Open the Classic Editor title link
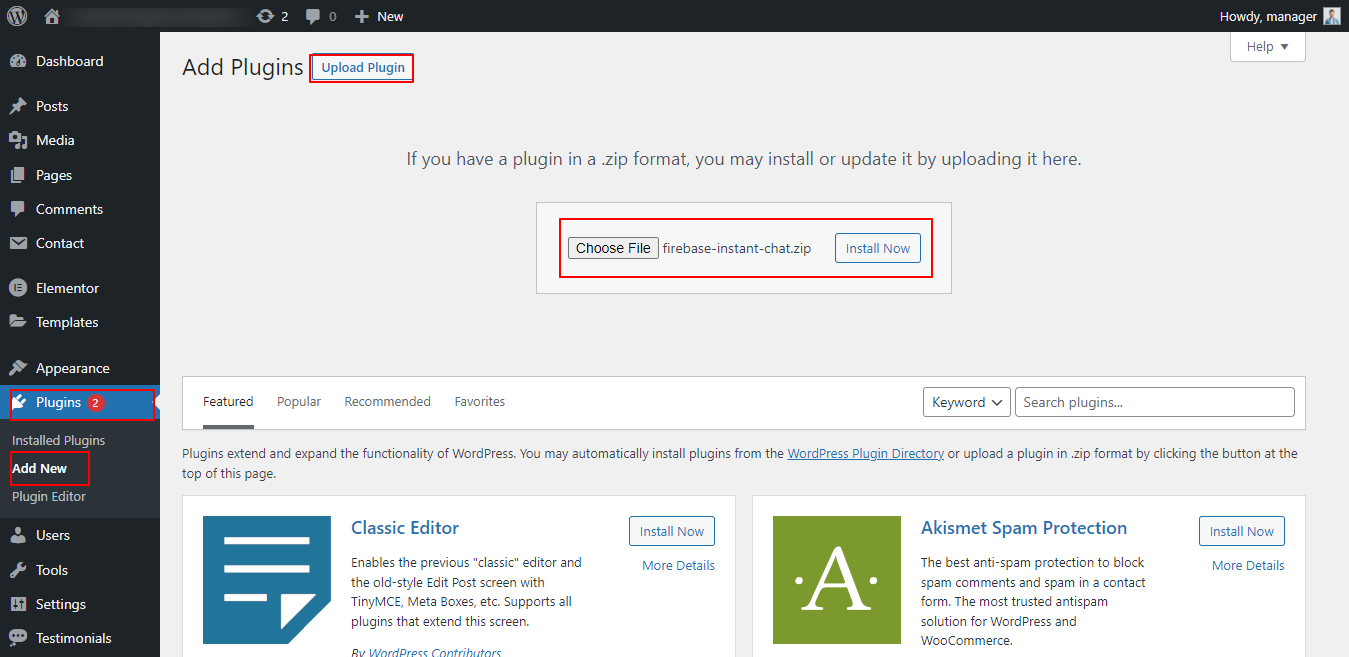 (x=405, y=528)
